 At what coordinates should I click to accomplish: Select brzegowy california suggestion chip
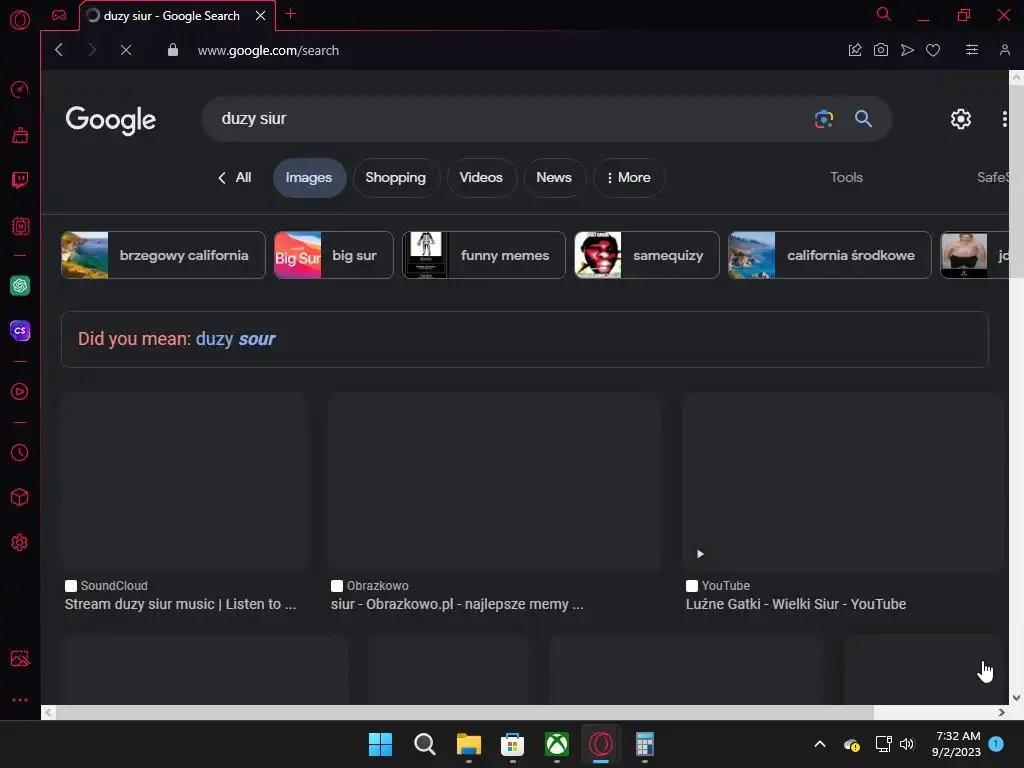point(163,255)
